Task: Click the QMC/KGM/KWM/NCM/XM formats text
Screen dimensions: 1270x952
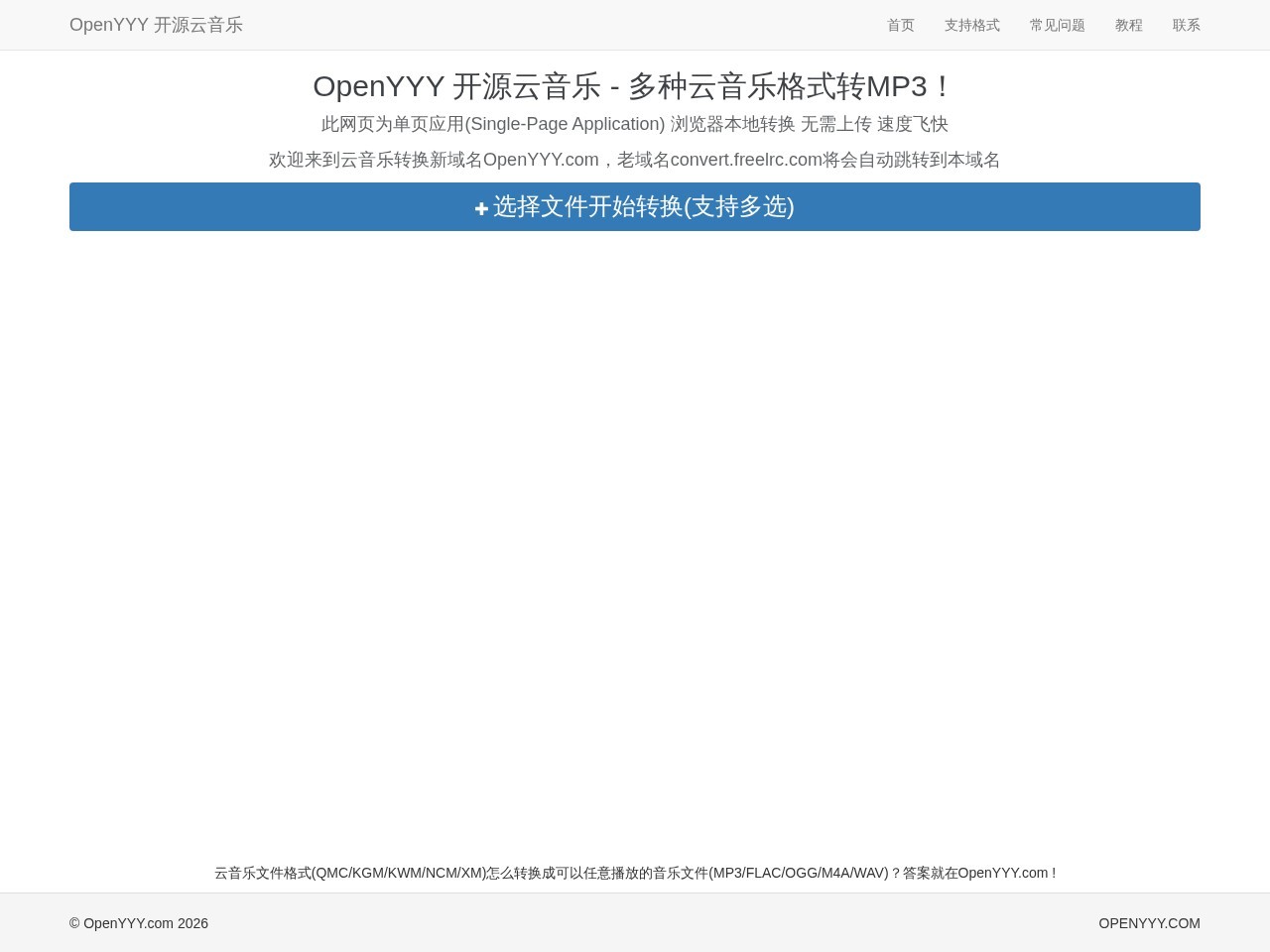Action: [400, 873]
